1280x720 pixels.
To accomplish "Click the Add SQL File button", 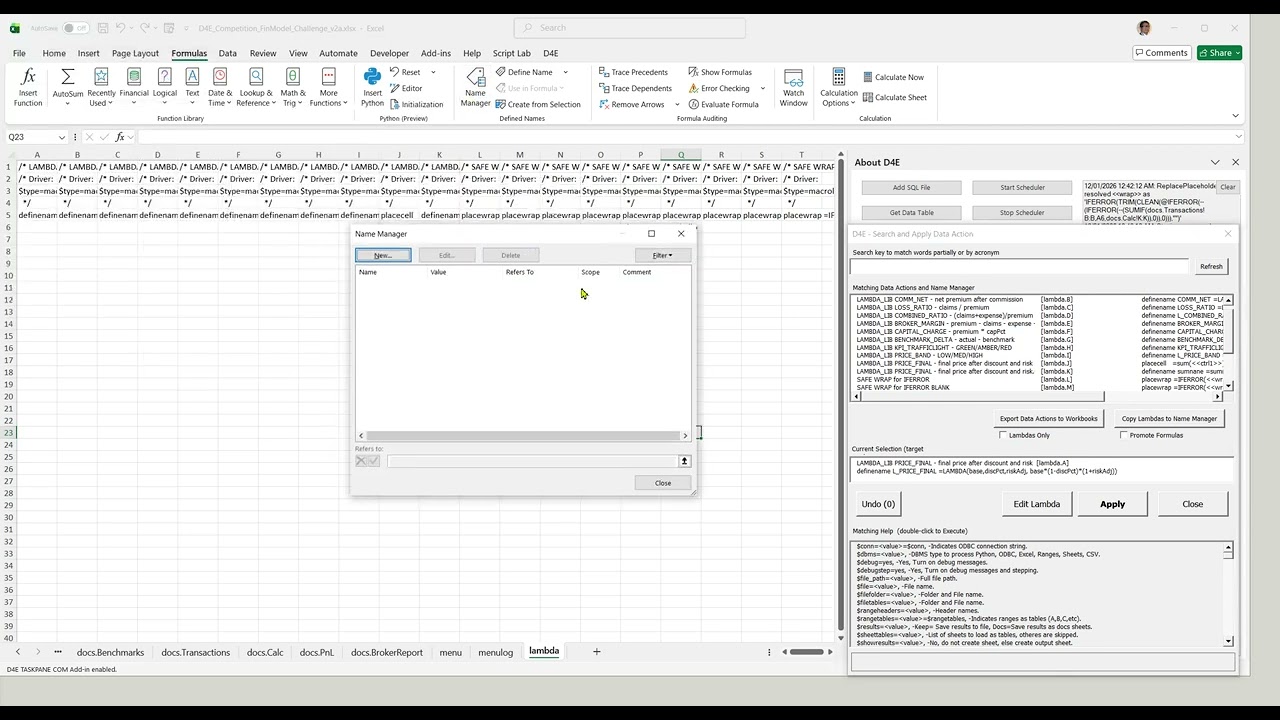I will 911,187.
